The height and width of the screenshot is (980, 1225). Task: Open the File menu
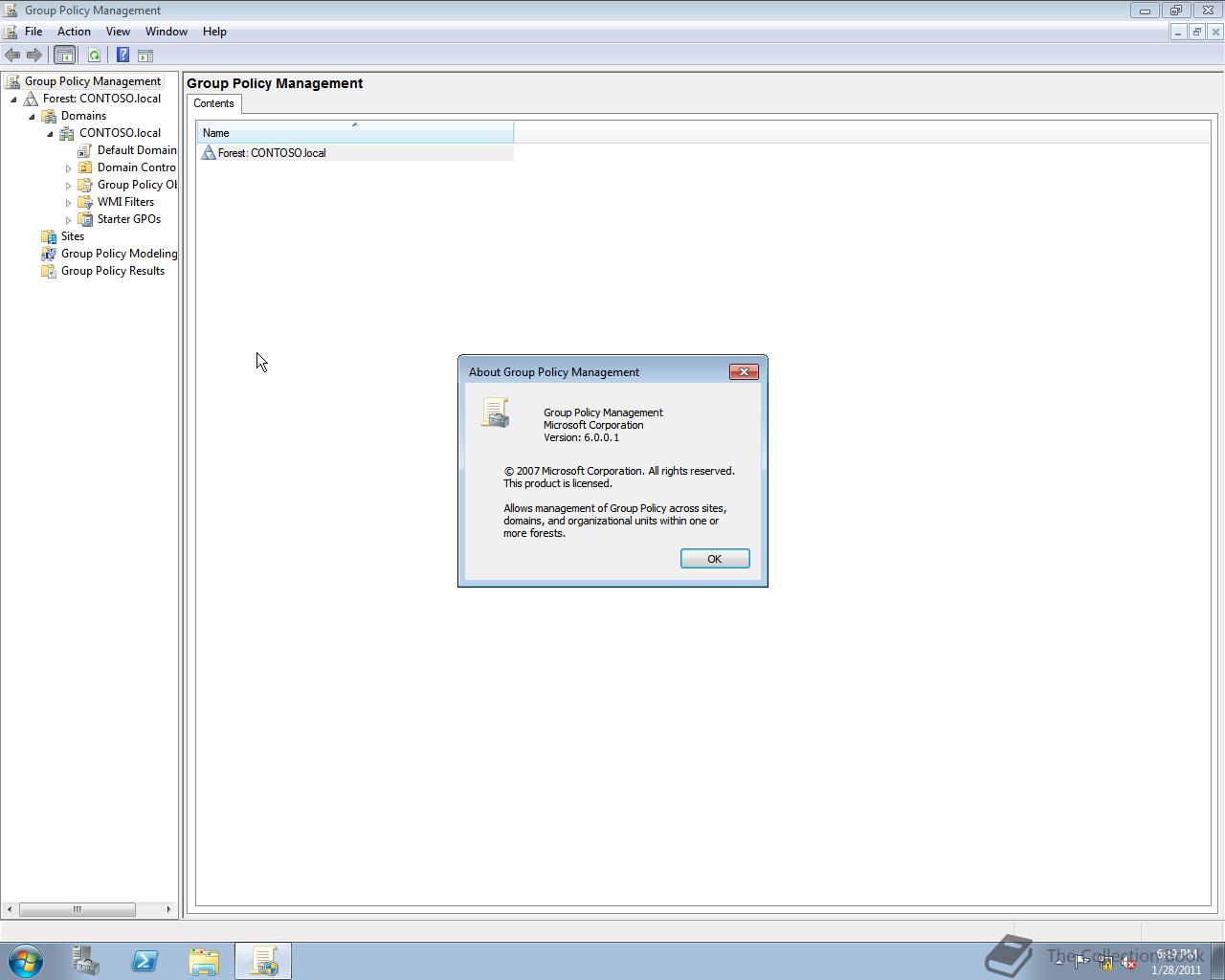click(x=33, y=32)
